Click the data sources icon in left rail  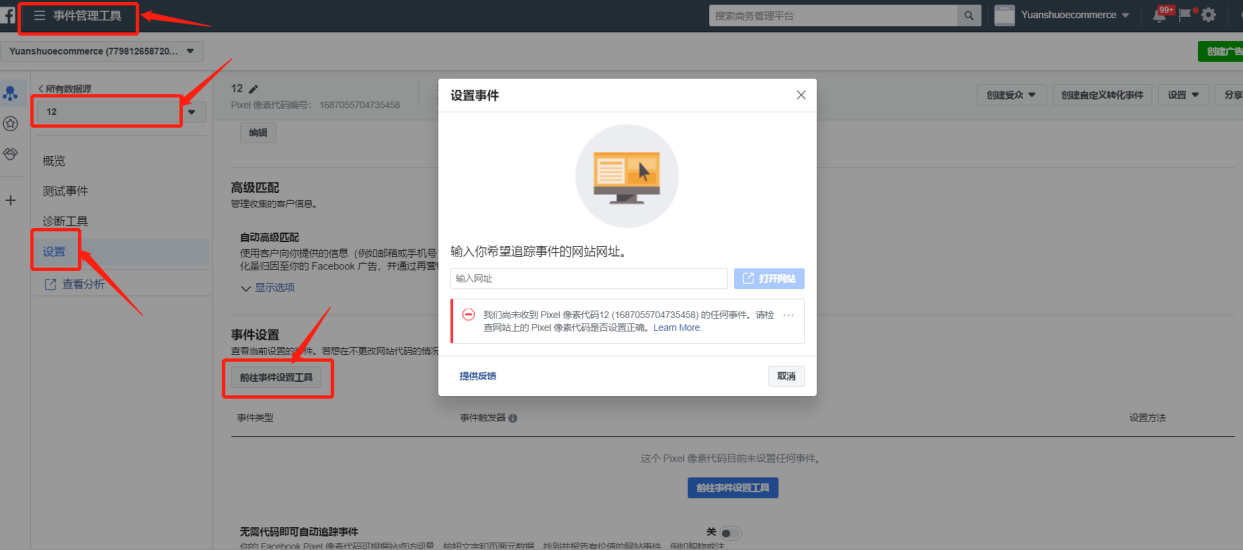click(11, 93)
